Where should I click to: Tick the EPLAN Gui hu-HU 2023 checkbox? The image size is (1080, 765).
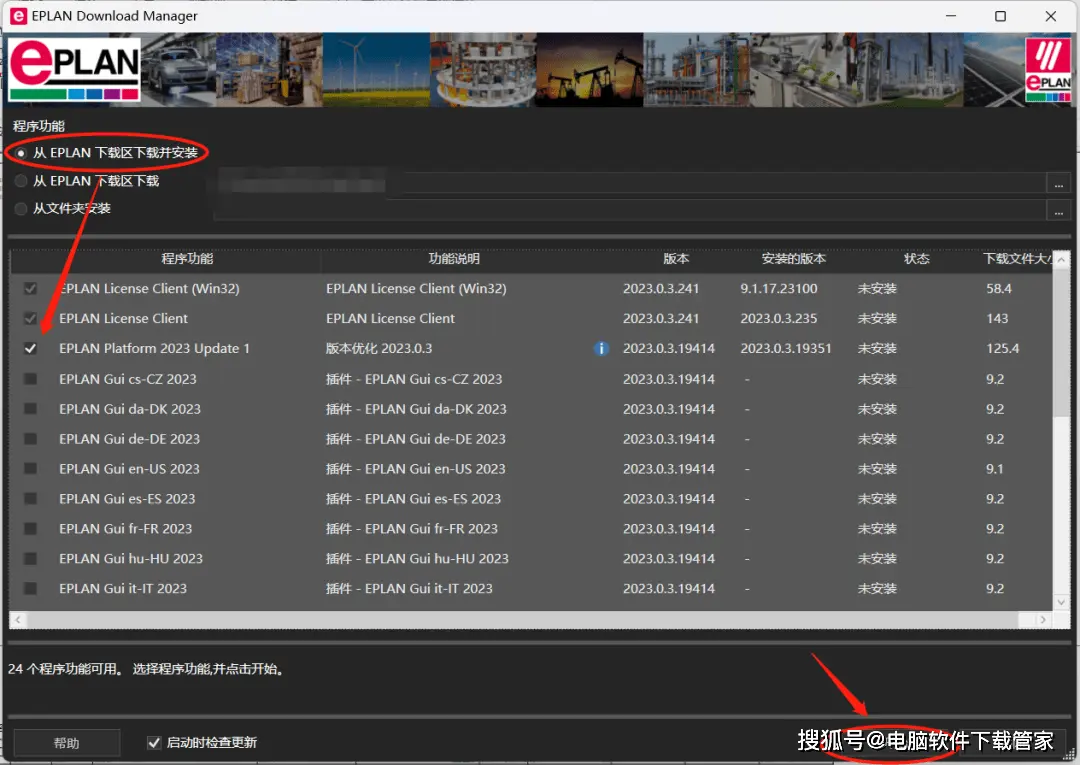point(30,558)
